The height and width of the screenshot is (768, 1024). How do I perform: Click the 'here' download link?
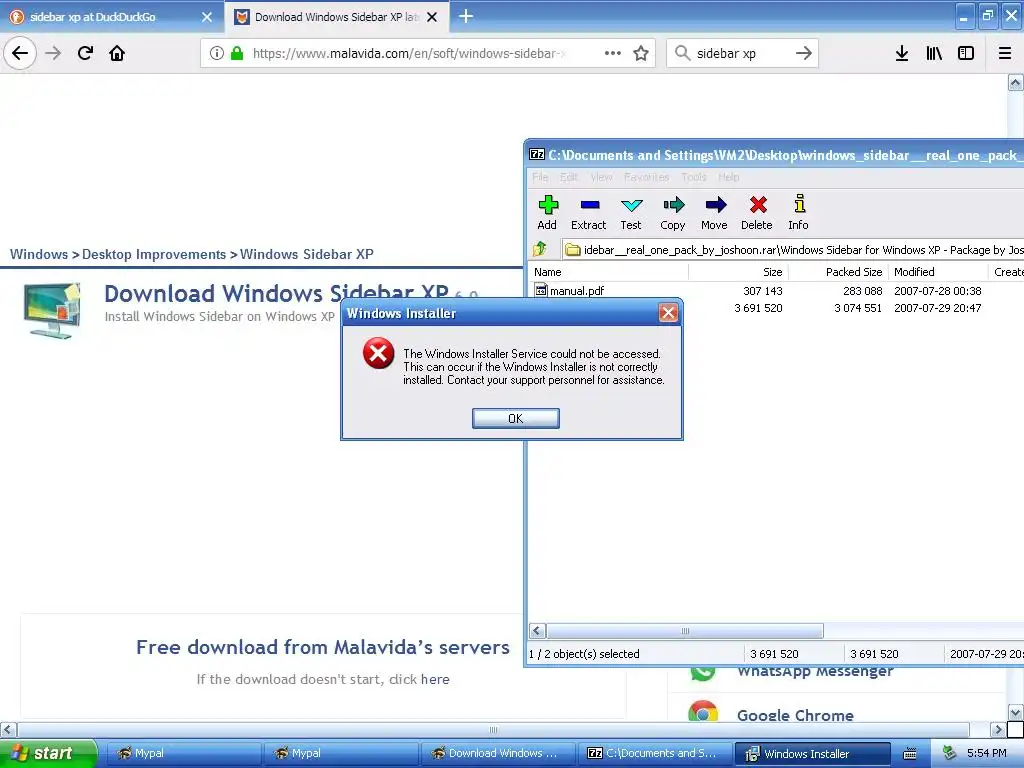[435, 679]
